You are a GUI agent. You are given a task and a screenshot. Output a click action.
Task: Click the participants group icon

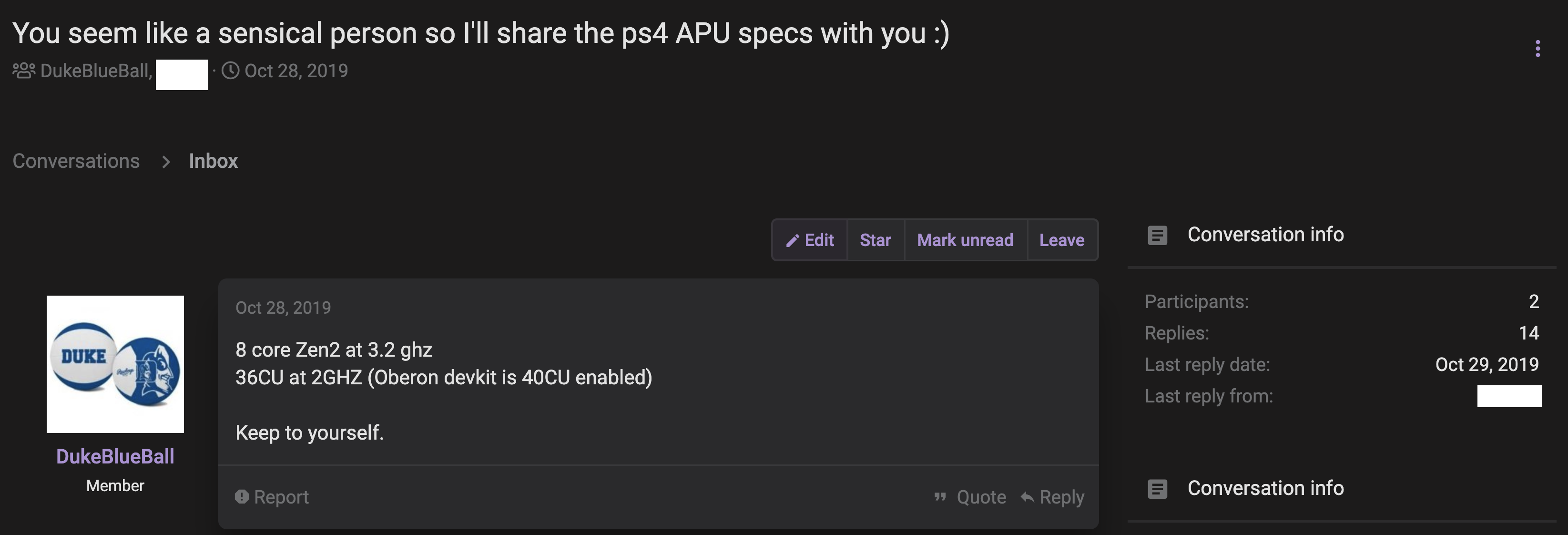(x=24, y=71)
